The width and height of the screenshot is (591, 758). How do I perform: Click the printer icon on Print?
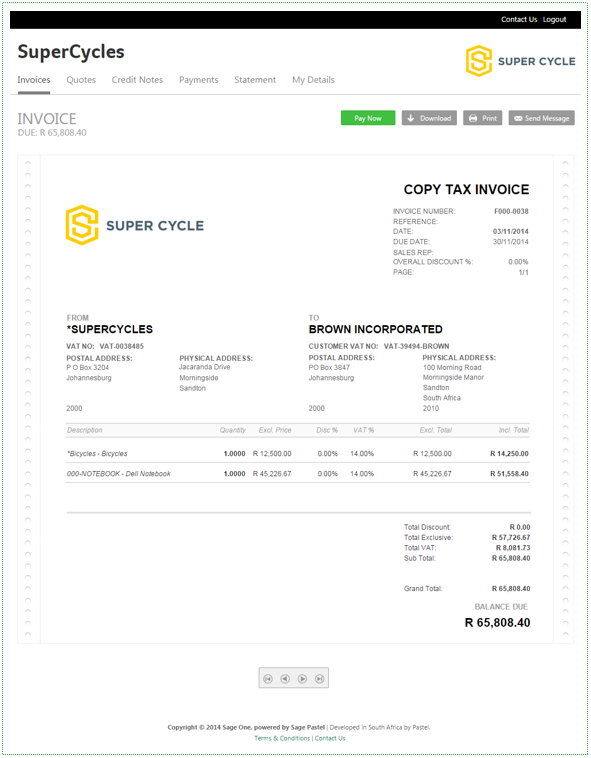(x=473, y=118)
